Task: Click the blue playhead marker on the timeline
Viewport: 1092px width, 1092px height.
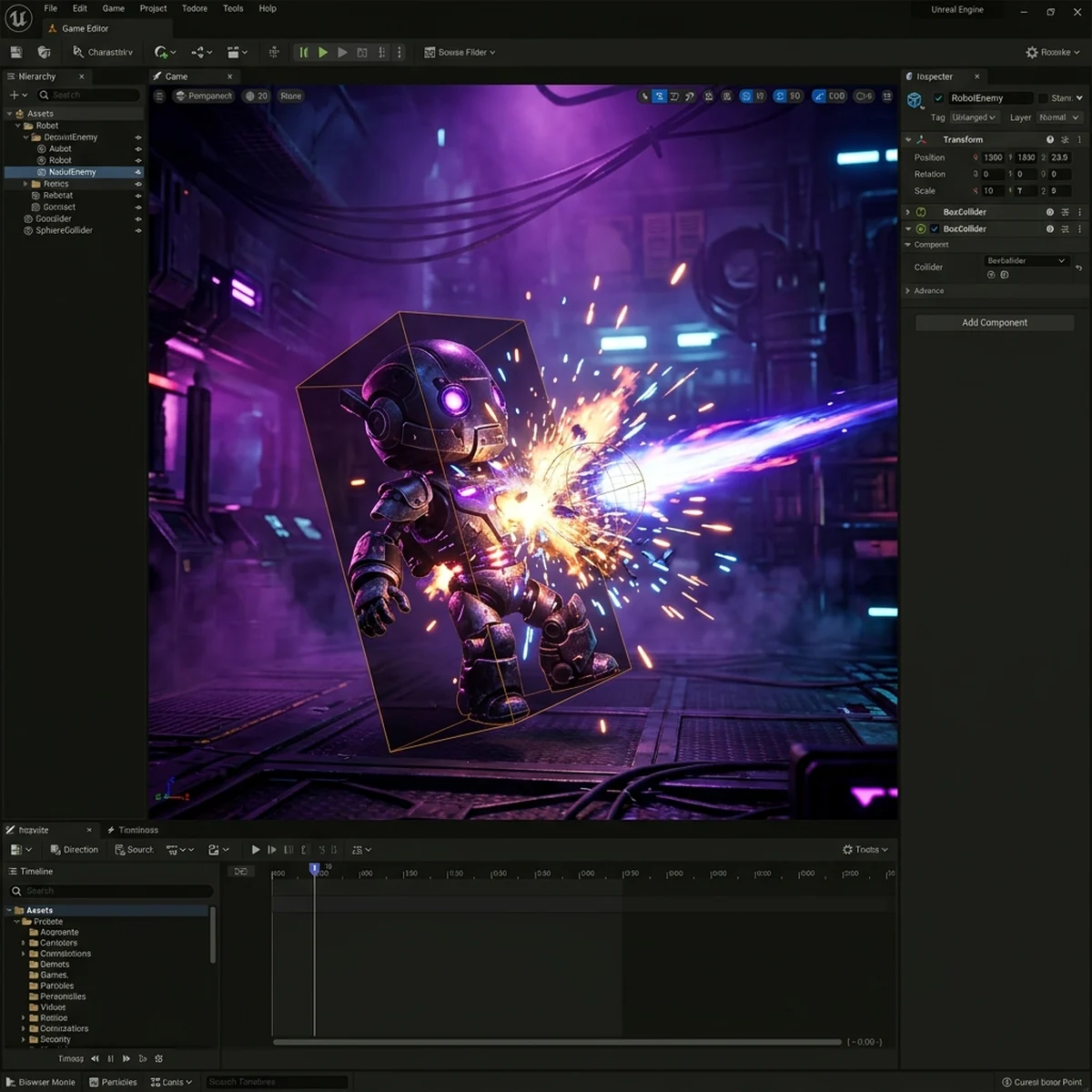Action: click(x=314, y=869)
